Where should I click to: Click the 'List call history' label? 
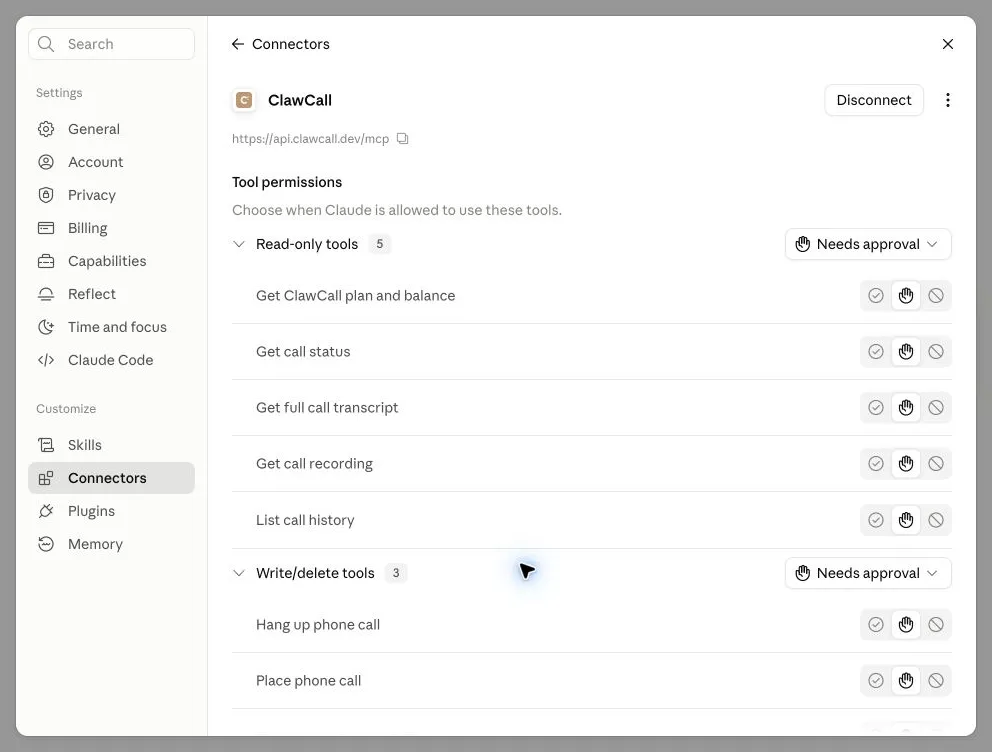pos(305,520)
